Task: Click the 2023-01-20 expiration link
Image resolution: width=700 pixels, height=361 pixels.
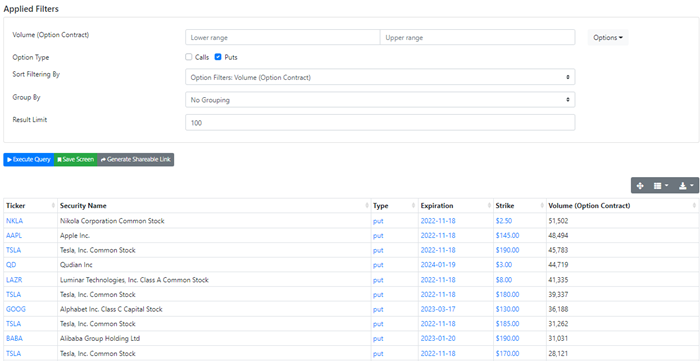Action: point(438,338)
